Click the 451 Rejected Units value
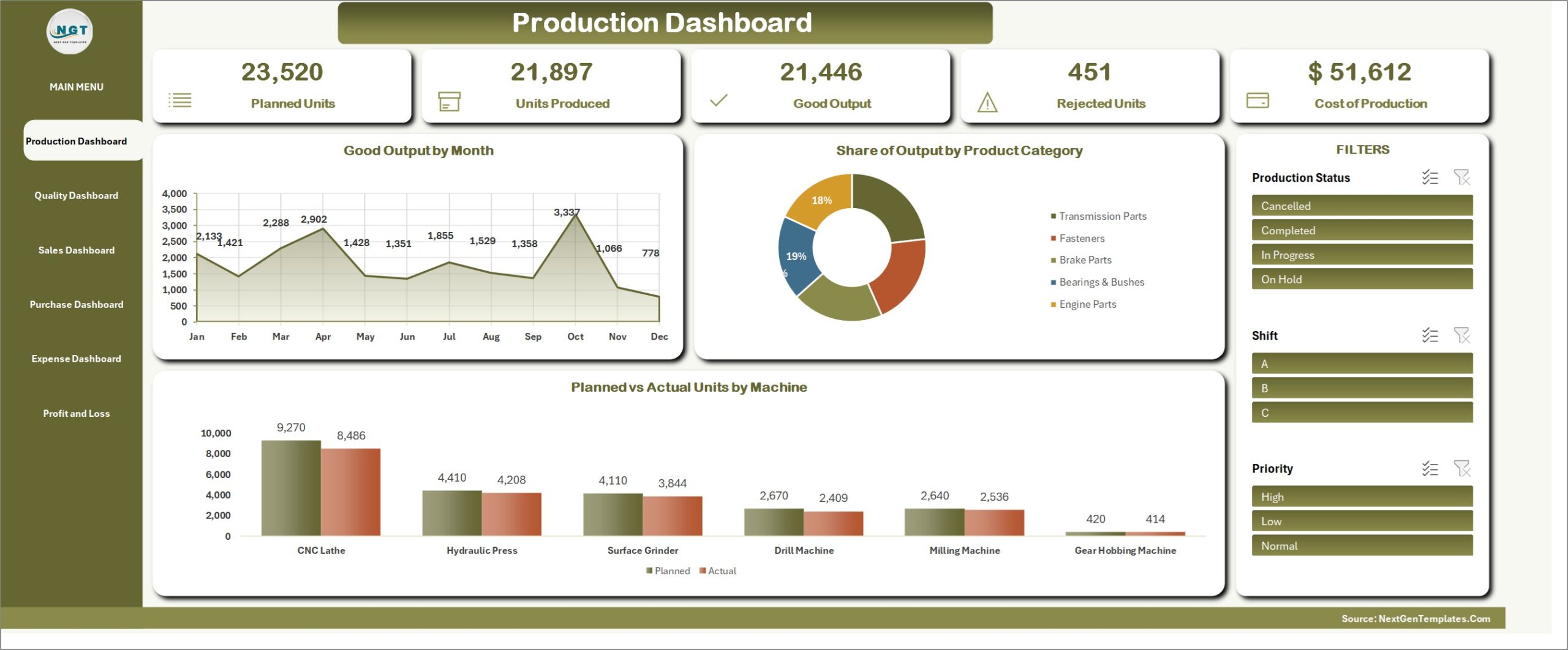 1090,72
